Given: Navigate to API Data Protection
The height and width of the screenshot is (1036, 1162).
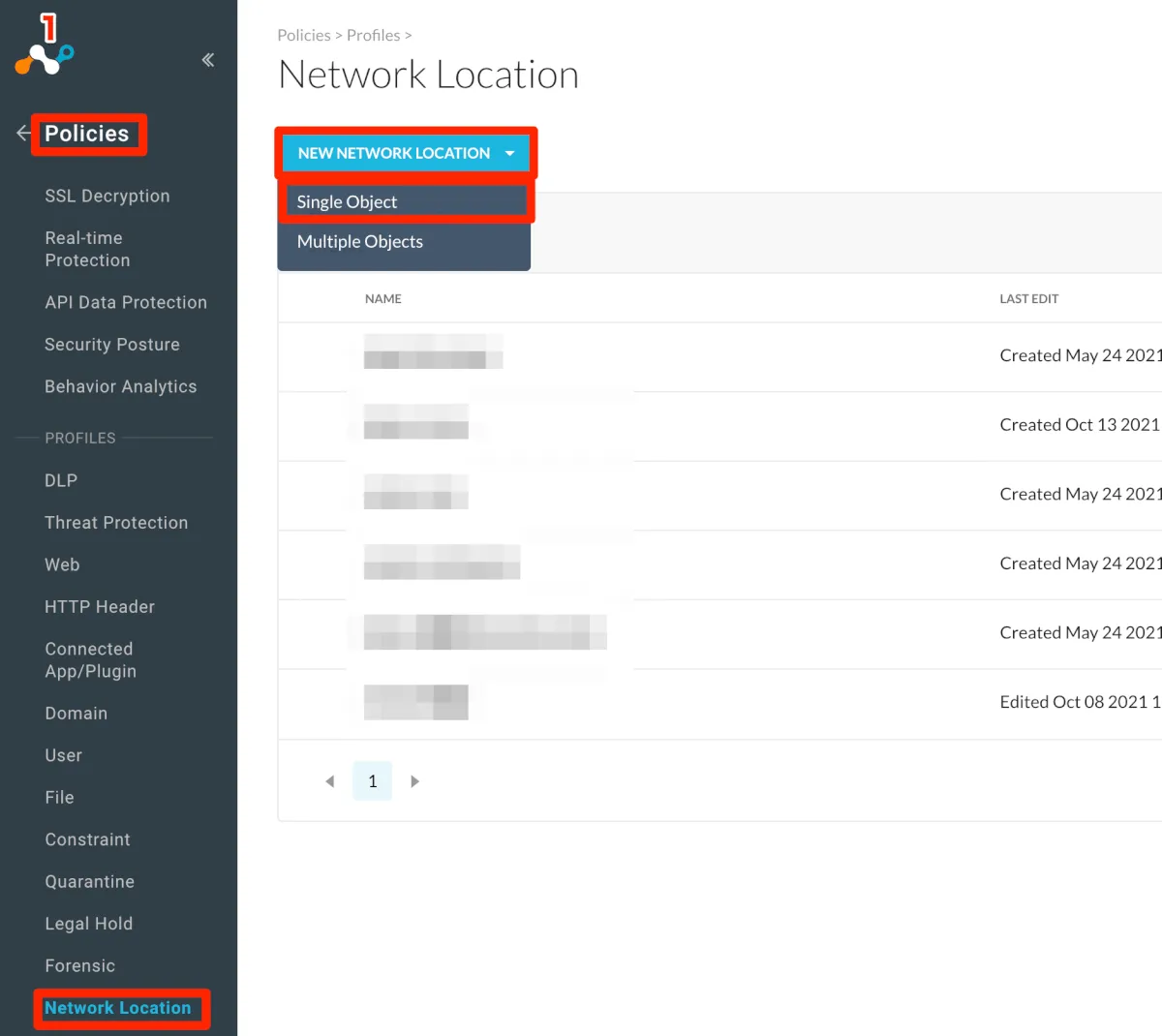Looking at the screenshot, I should coord(126,302).
